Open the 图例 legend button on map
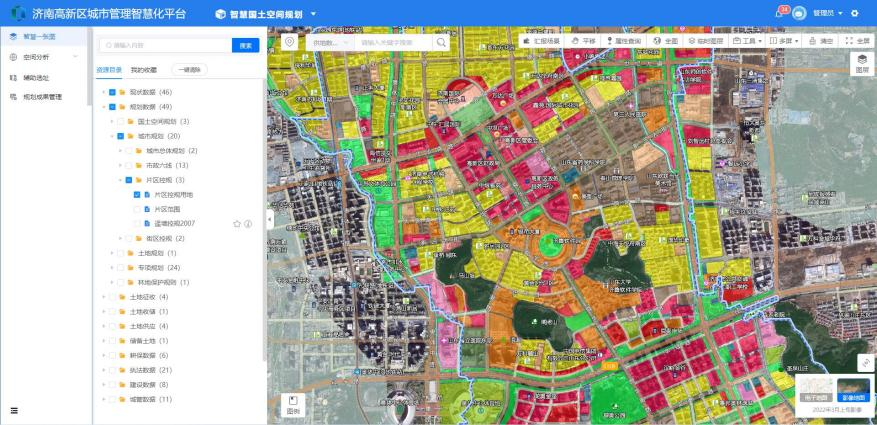Screen dimensions: 877x425 point(293,405)
